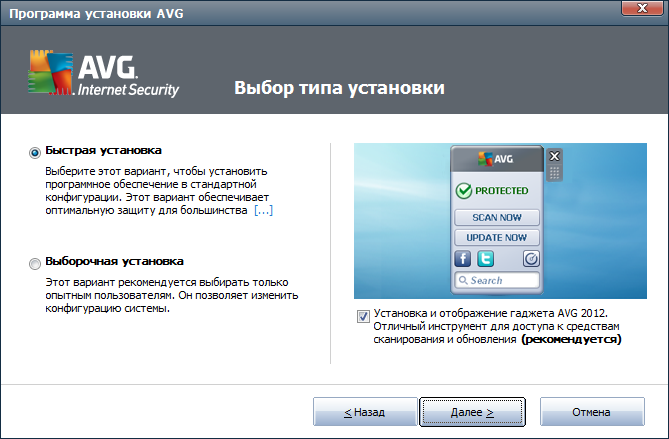Click the Программа установки AVG title bar text
The image size is (669, 439).
click(96, 14)
